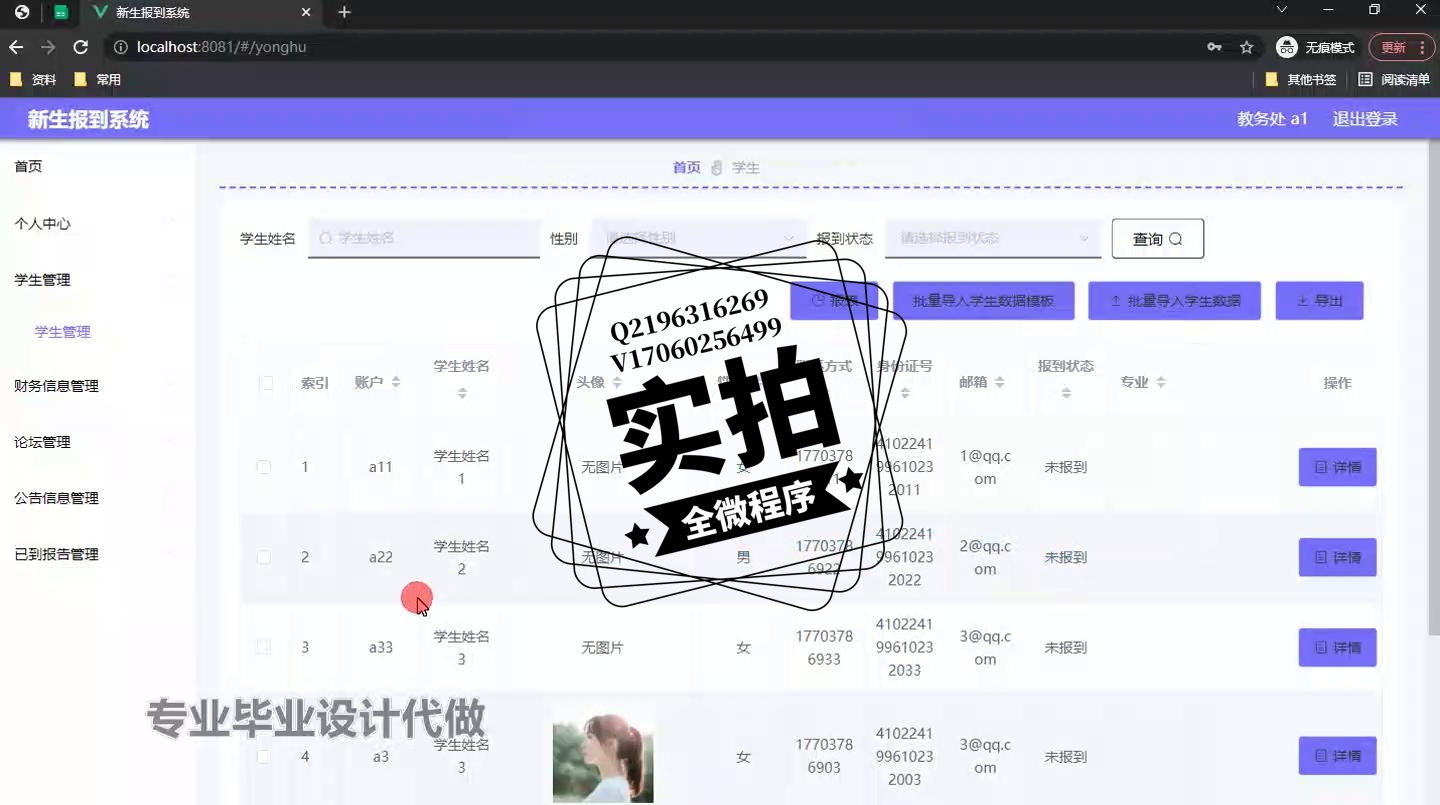This screenshot has height=805, width=1440.
Task: Click the 1@qq.com email cell
Action: pos(985,467)
